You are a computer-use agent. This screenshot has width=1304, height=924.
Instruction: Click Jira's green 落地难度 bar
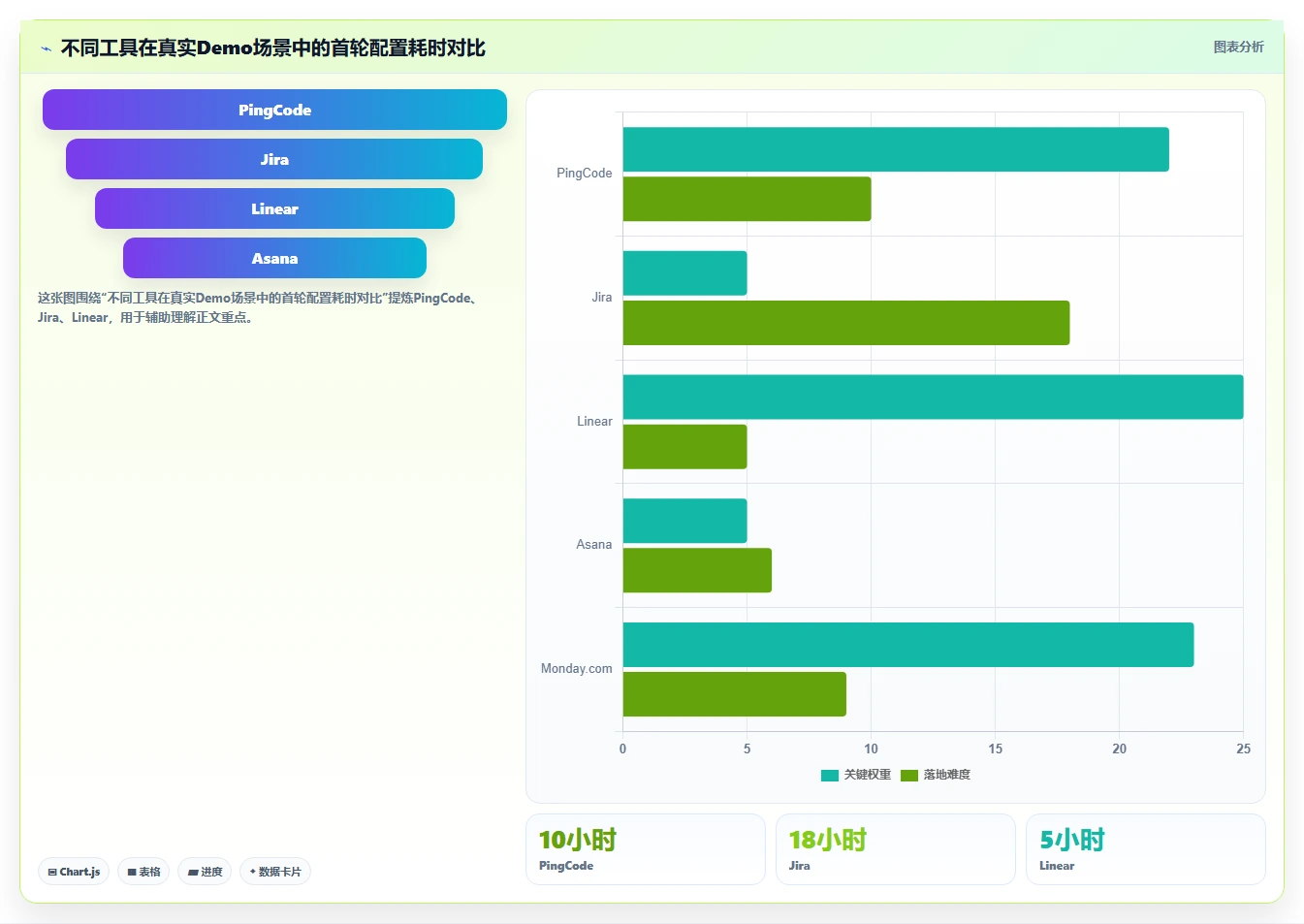[x=846, y=323]
